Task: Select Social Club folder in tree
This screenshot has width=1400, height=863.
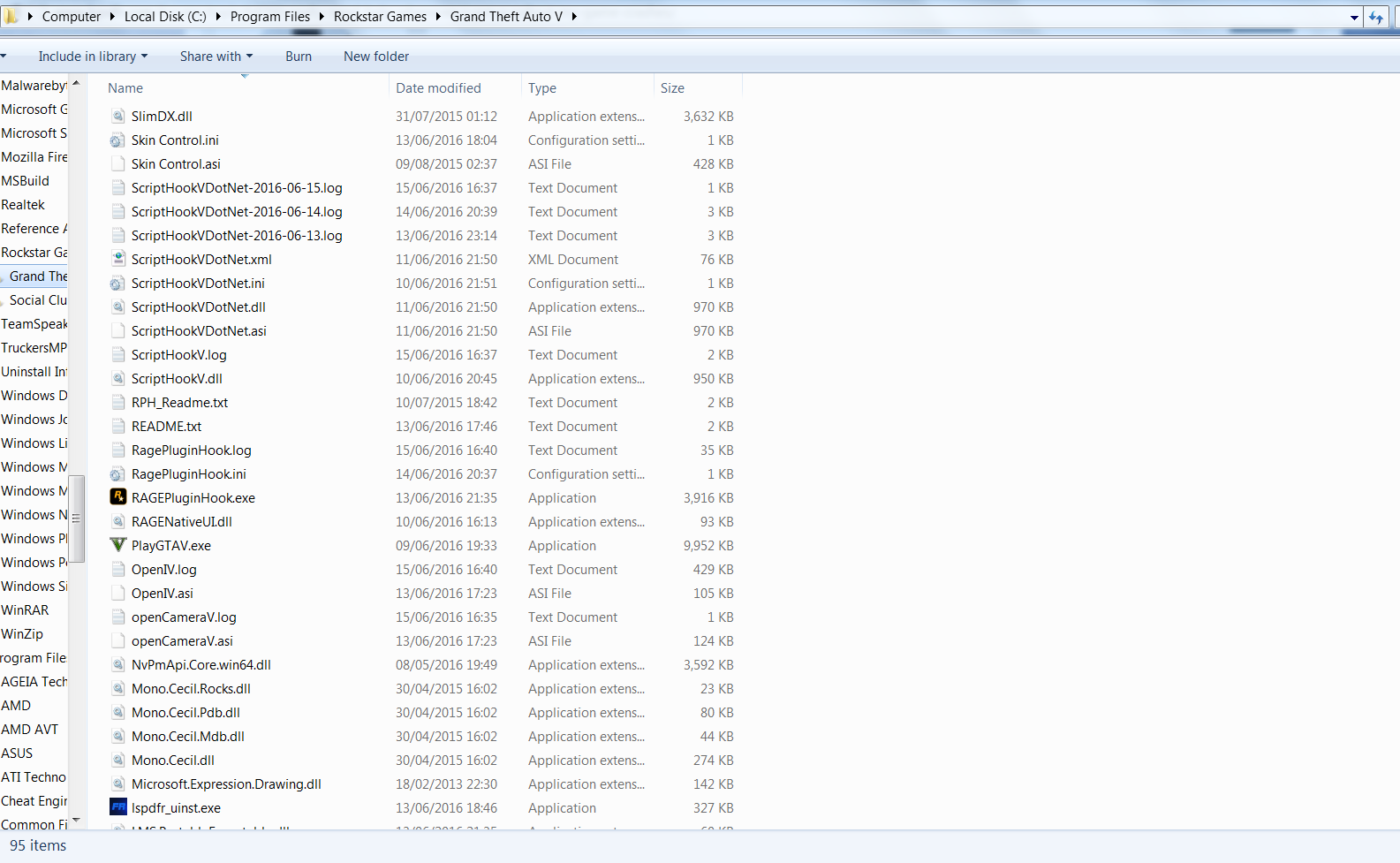Action: (38, 299)
